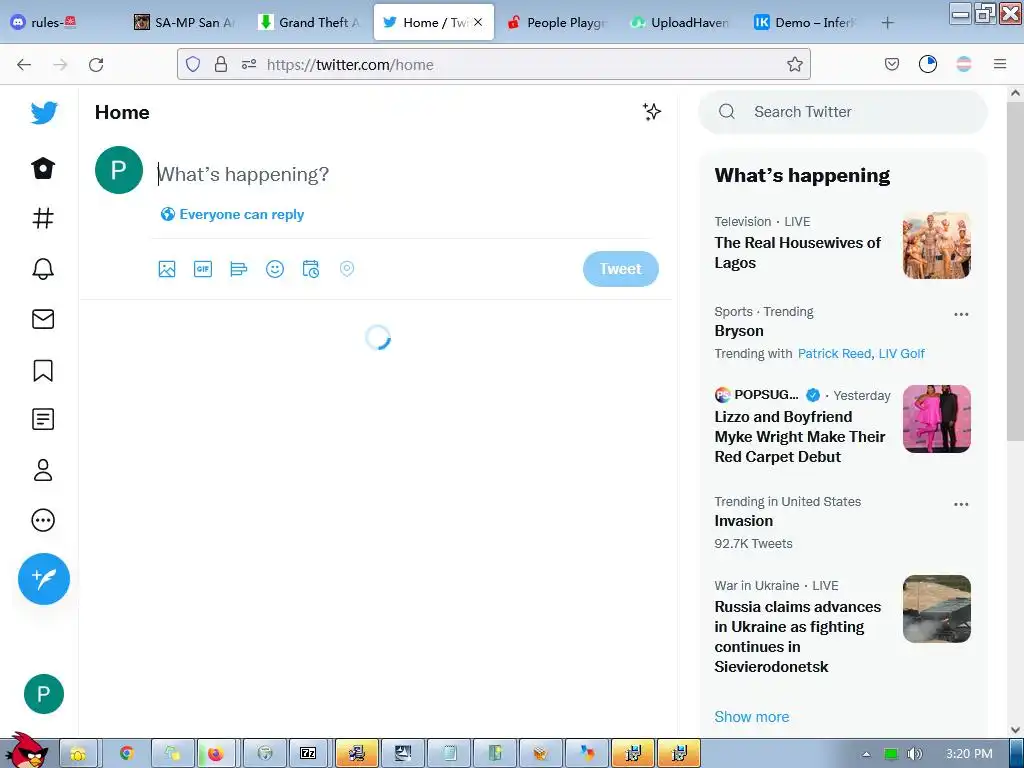
Task: Open Housewives of Lagos thumbnail image
Action: [x=936, y=245]
